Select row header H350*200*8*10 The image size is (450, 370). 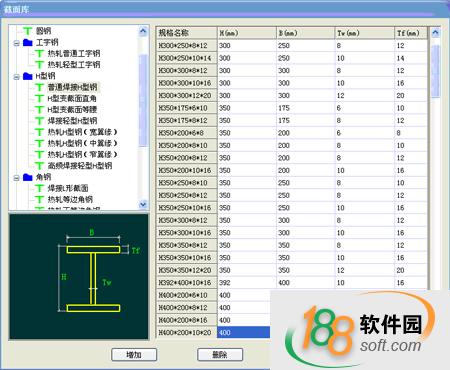pyautogui.click(x=186, y=145)
